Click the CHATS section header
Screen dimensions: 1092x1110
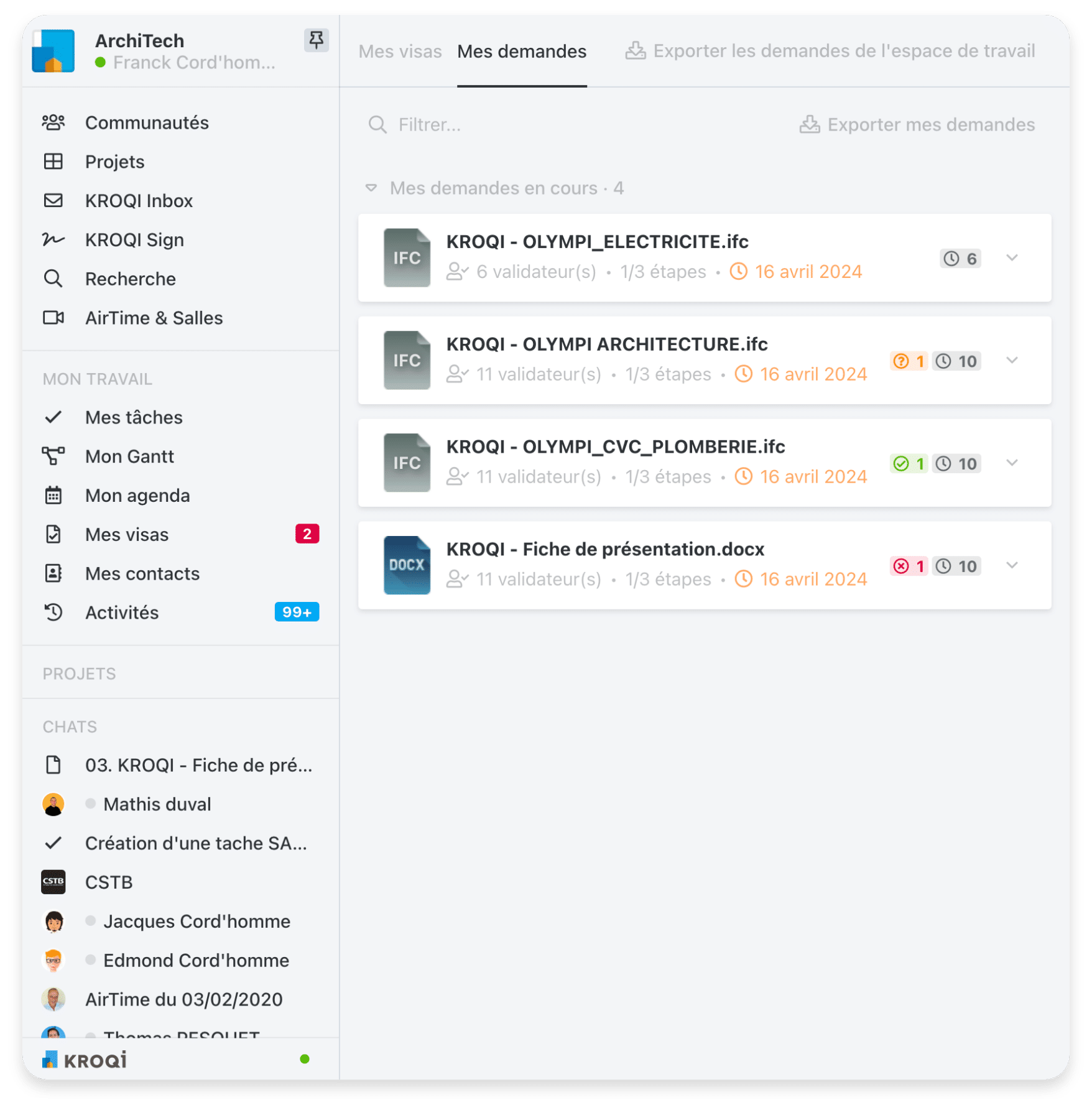[x=70, y=727]
